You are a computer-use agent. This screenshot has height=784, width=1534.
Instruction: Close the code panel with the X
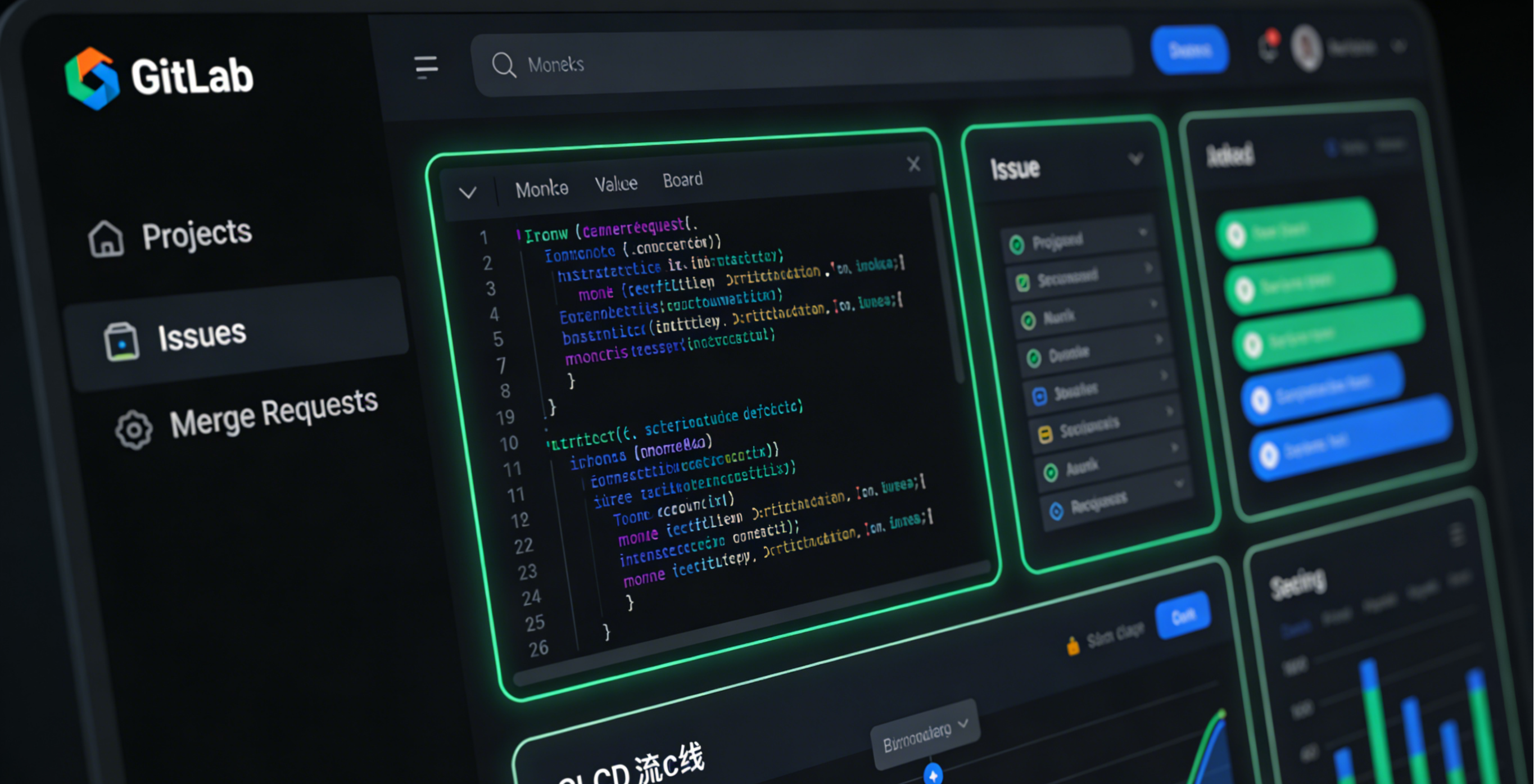tap(913, 164)
